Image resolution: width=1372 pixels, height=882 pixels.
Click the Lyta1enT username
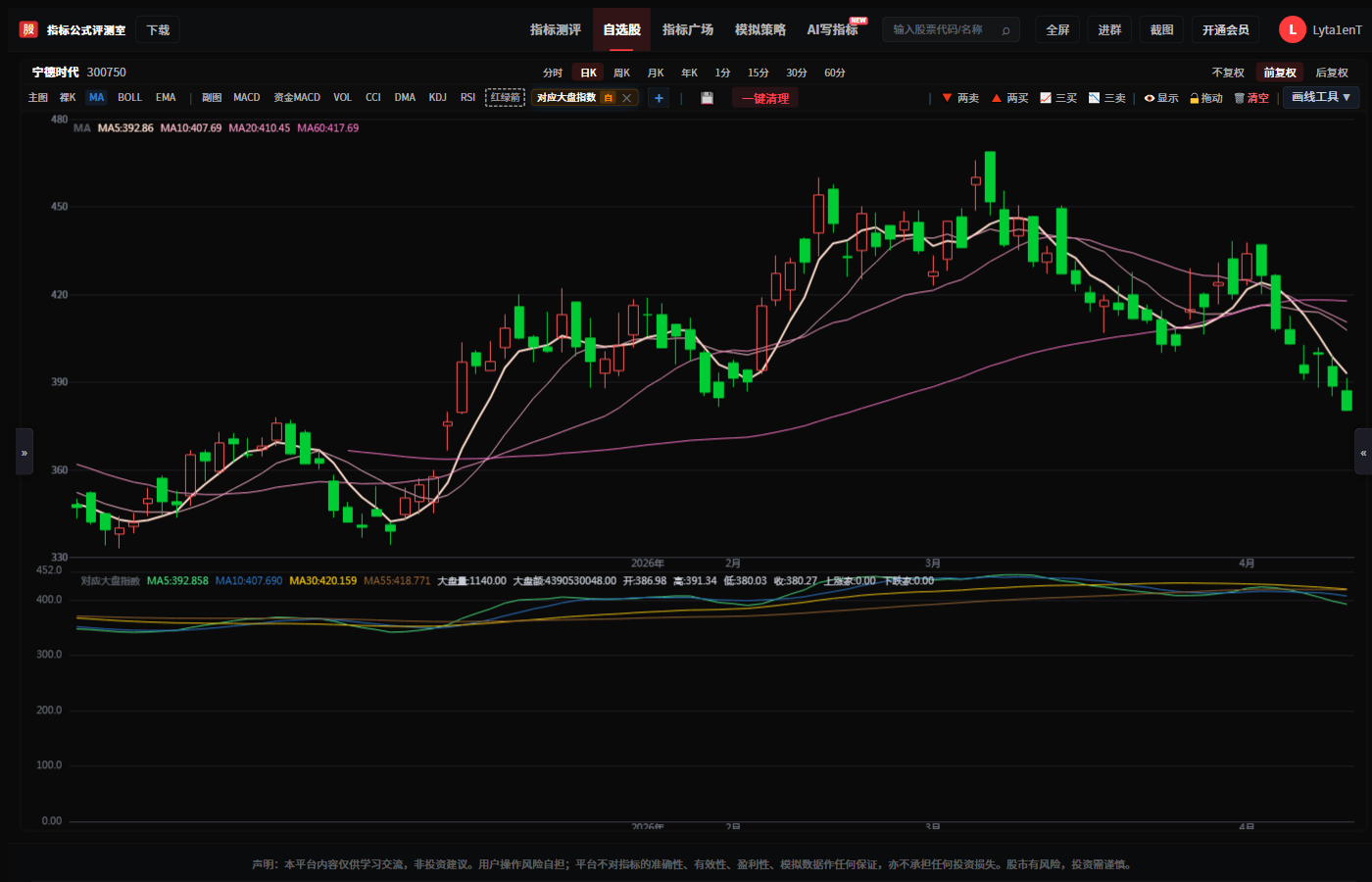pyautogui.click(x=1337, y=30)
